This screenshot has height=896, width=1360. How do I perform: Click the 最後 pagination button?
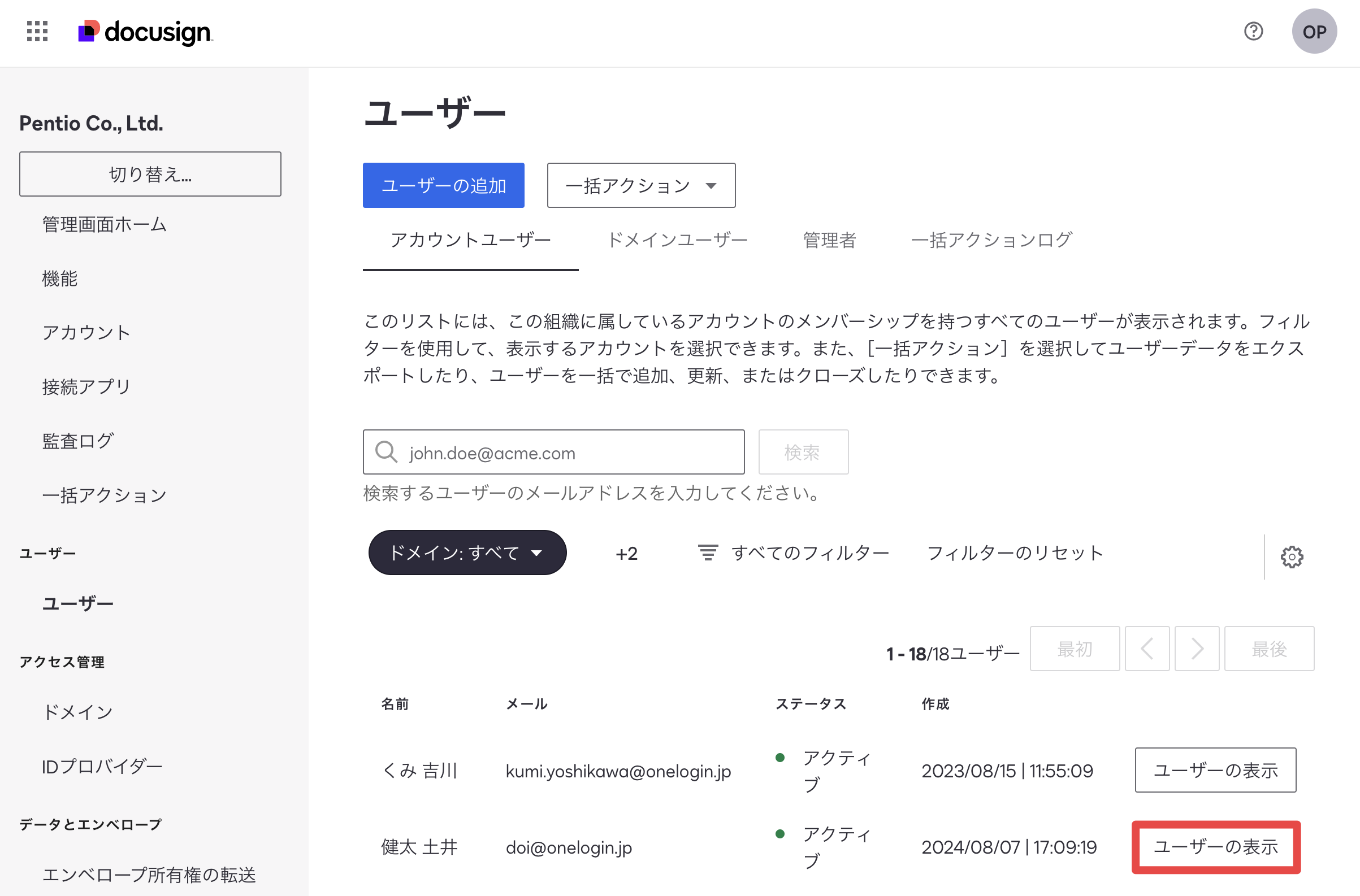(1268, 649)
